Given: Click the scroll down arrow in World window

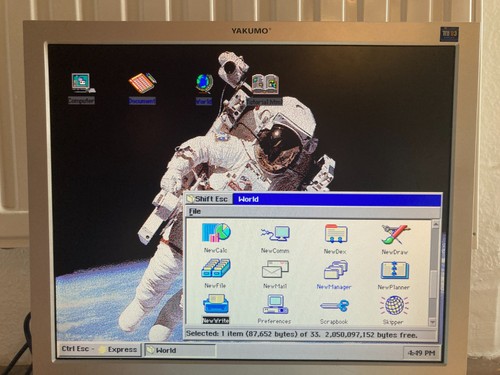Looking at the screenshot, I should (x=432, y=322).
